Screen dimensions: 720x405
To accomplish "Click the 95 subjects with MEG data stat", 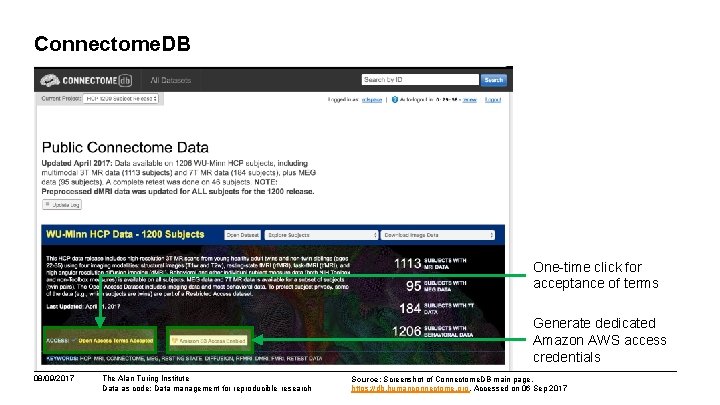I will [436, 286].
